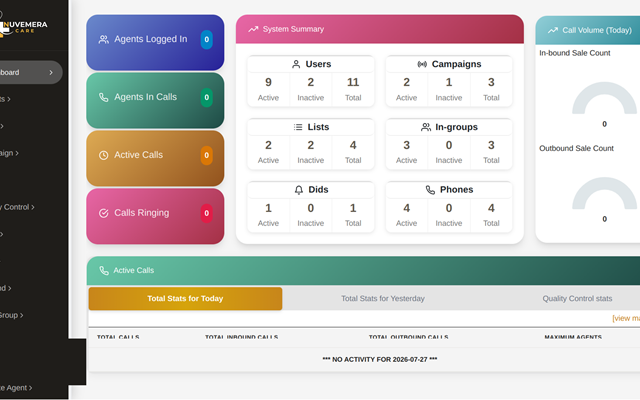
Task: Click the System Summary trend icon
Action: click(x=253, y=29)
